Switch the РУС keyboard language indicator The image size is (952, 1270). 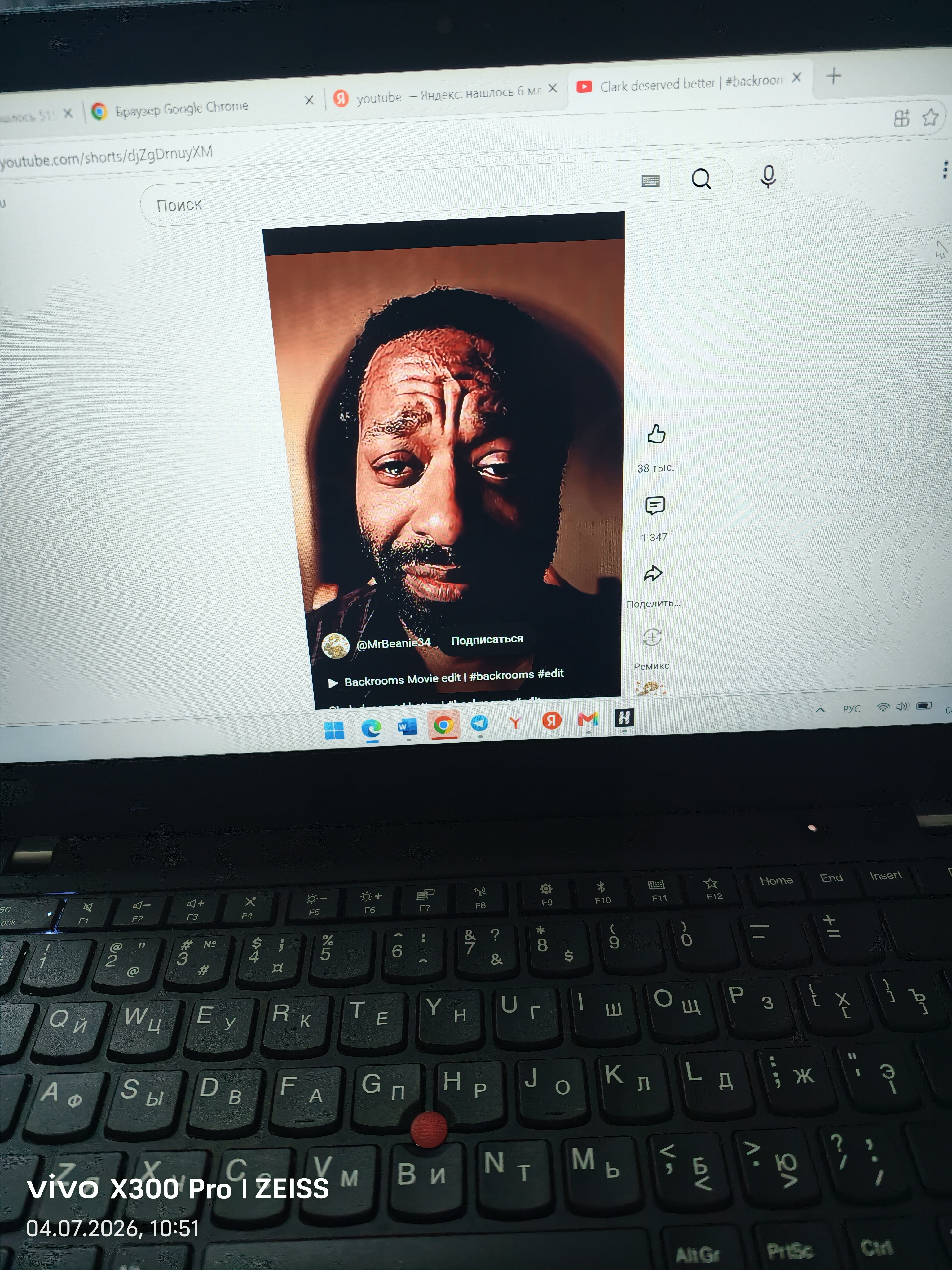(852, 709)
